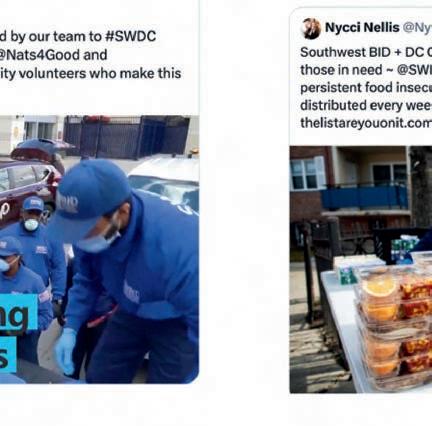Image resolution: width=432 pixels, height=426 pixels.
Task: Click the 'd by our team to' tweet text
Action: (x=51, y=36)
